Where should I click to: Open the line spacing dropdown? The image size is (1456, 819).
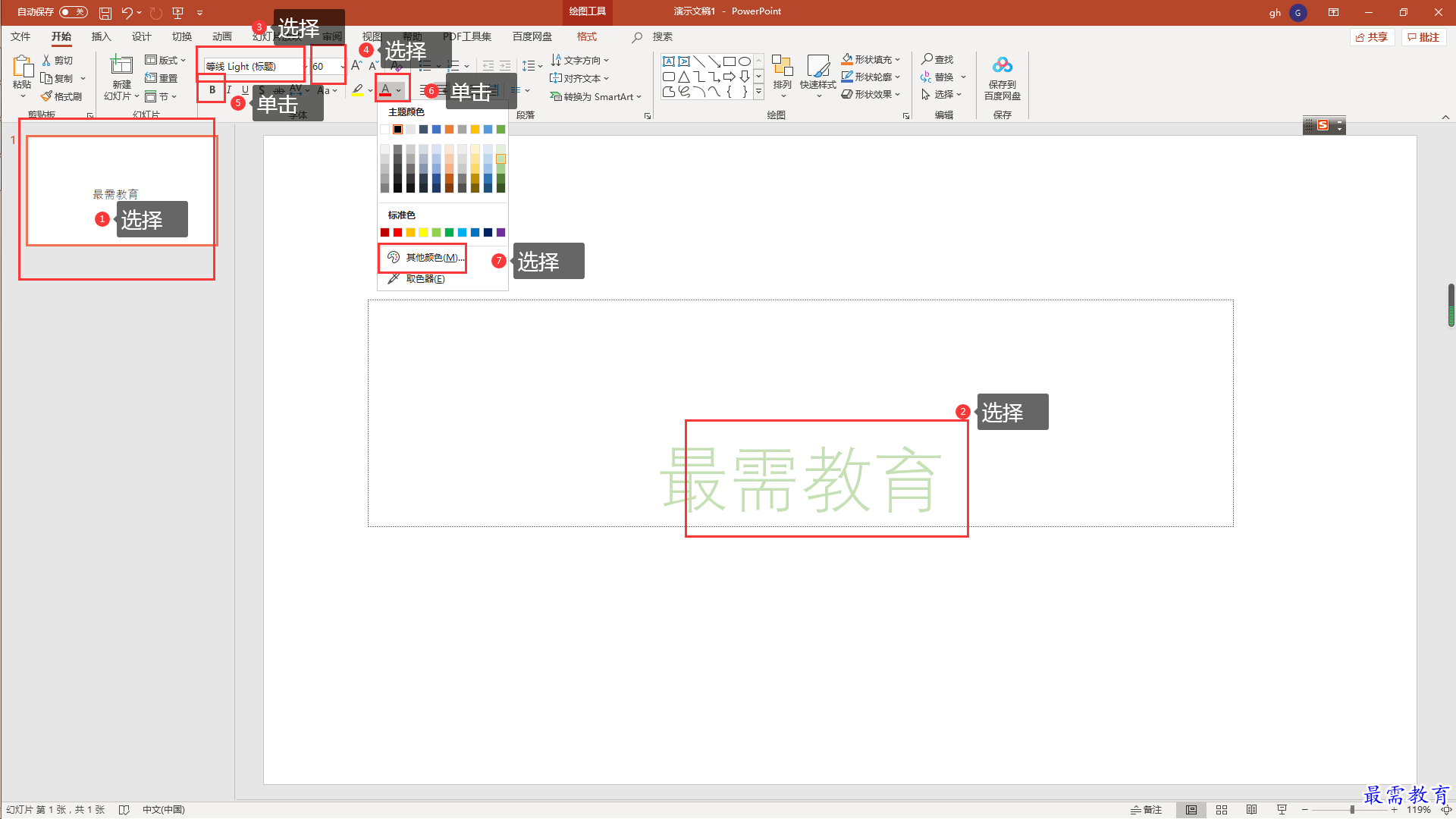[532, 66]
